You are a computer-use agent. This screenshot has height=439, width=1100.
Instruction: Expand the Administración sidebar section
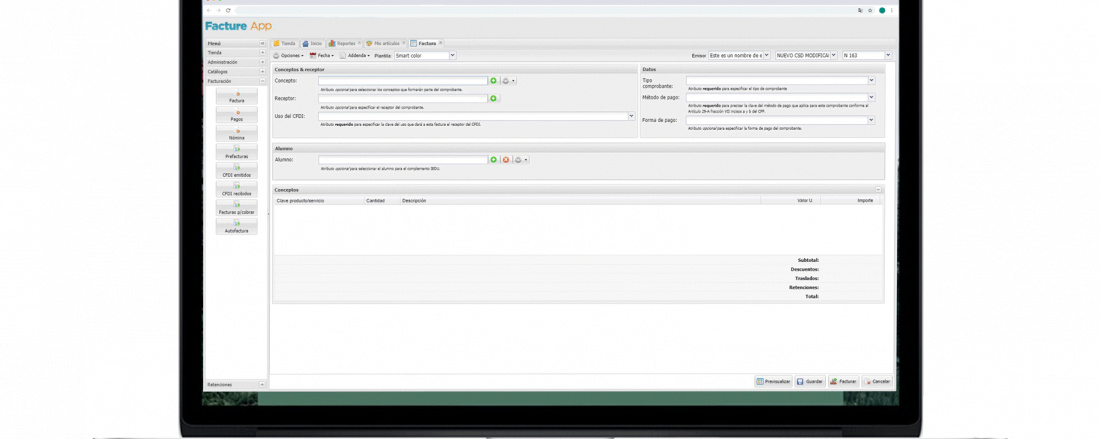click(x=262, y=62)
